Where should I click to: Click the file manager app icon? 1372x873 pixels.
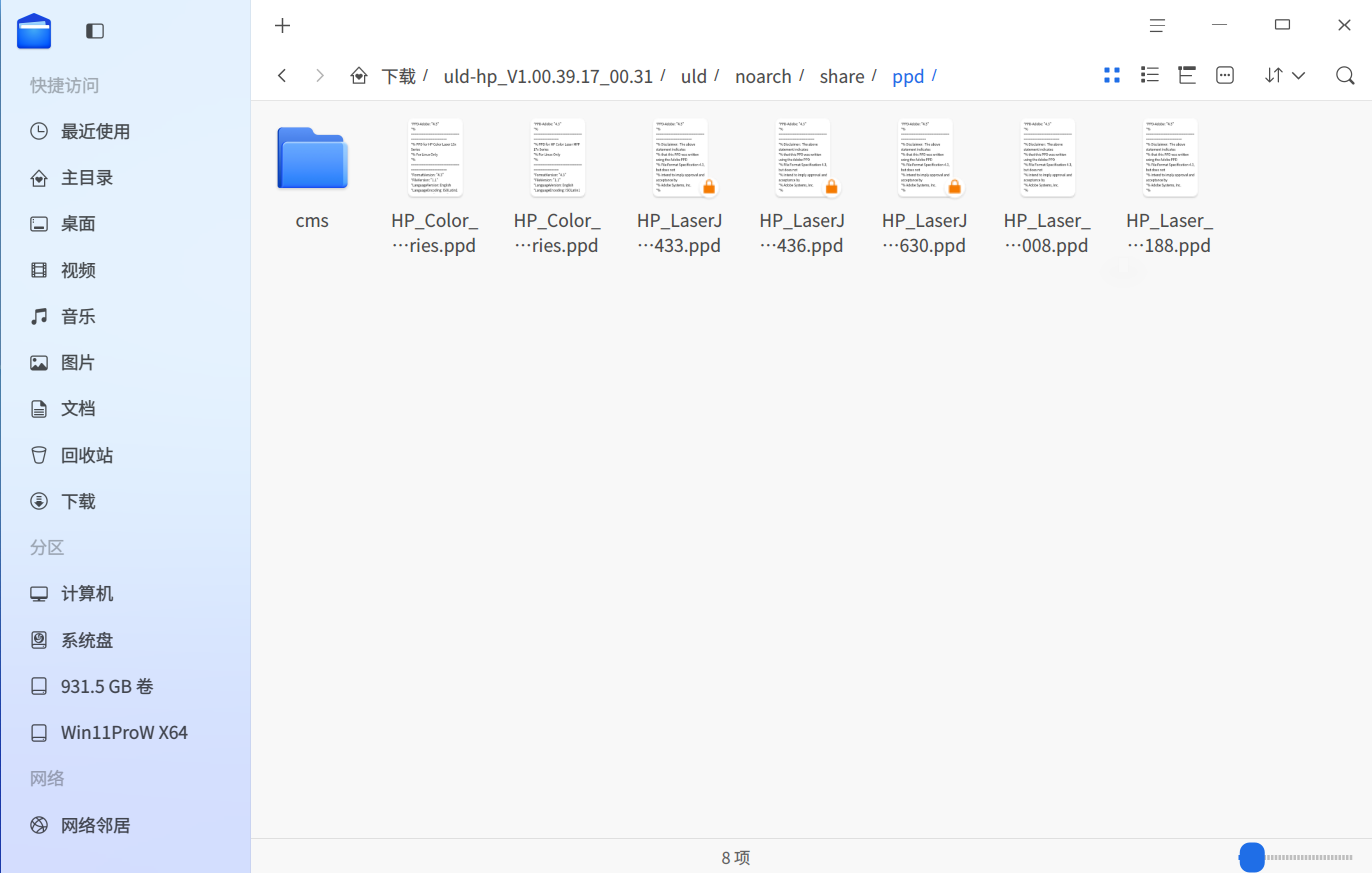point(34,31)
